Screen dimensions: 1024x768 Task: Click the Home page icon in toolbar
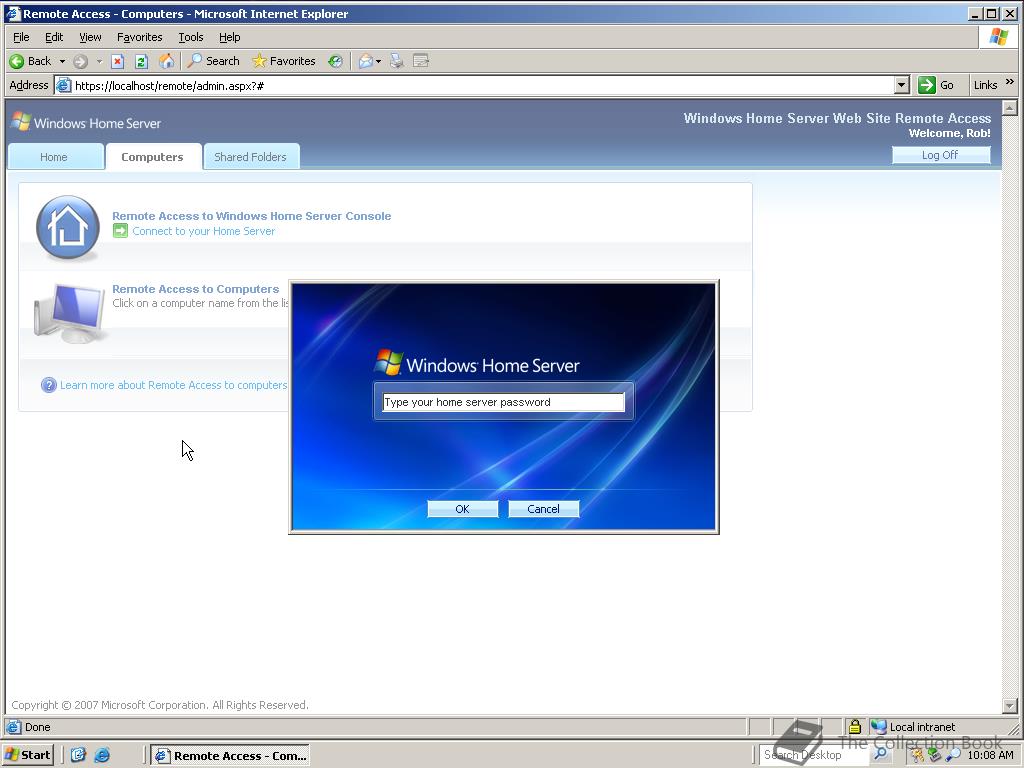tap(167, 61)
